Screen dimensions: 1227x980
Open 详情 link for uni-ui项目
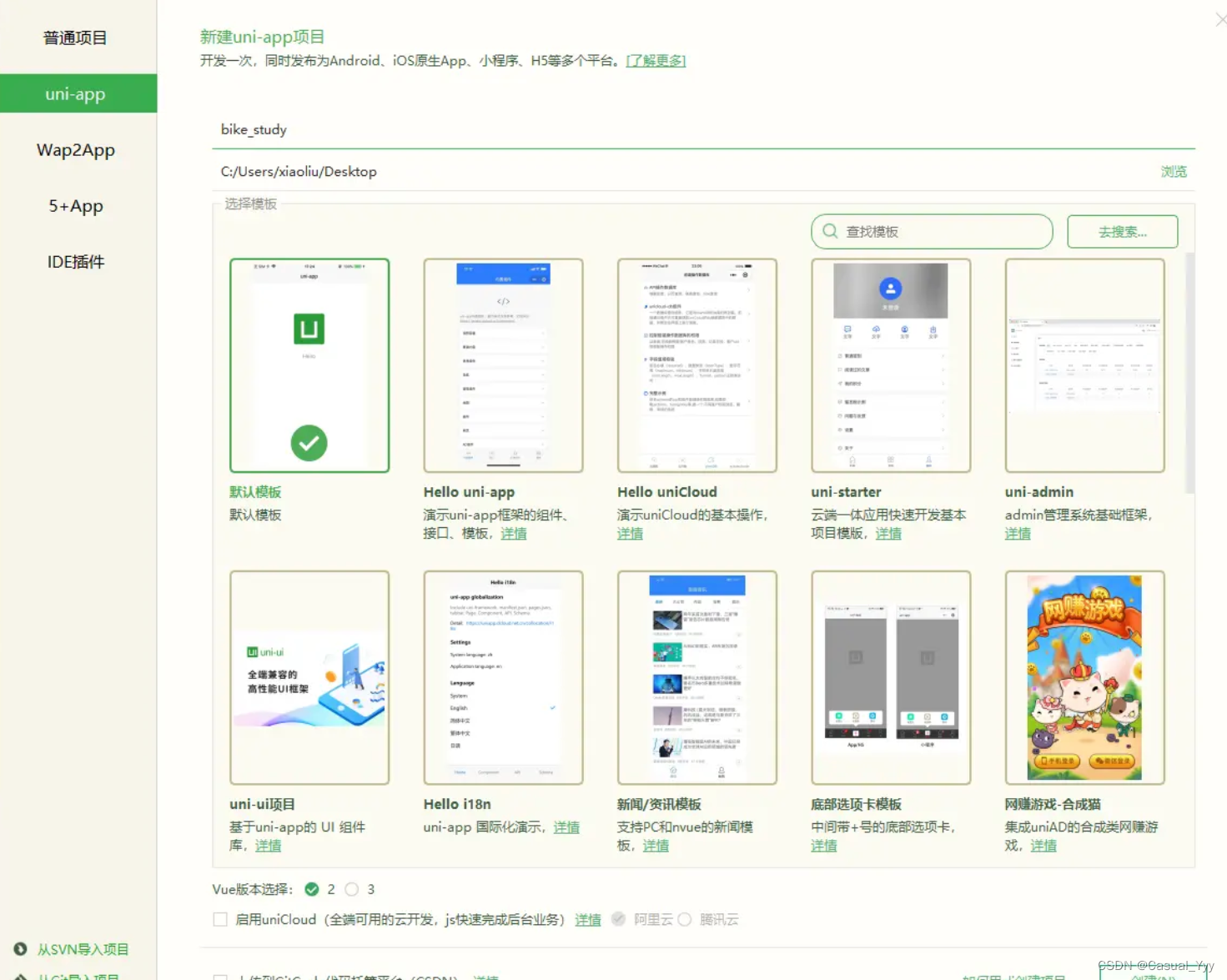[x=268, y=846]
